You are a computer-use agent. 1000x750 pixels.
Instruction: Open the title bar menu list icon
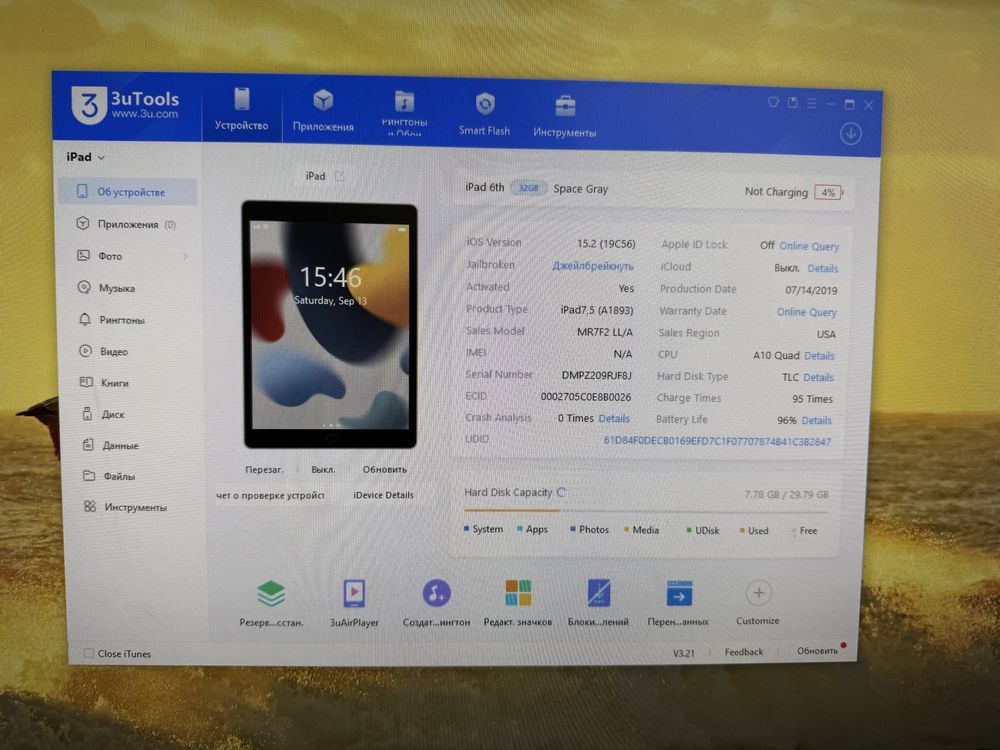pyautogui.click(x=811, y=103)
